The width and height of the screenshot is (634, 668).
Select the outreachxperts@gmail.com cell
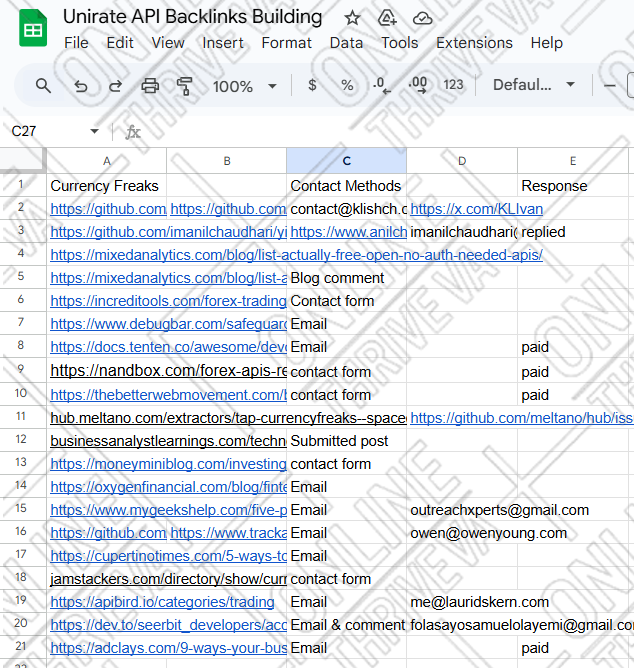tap(499, 510)
